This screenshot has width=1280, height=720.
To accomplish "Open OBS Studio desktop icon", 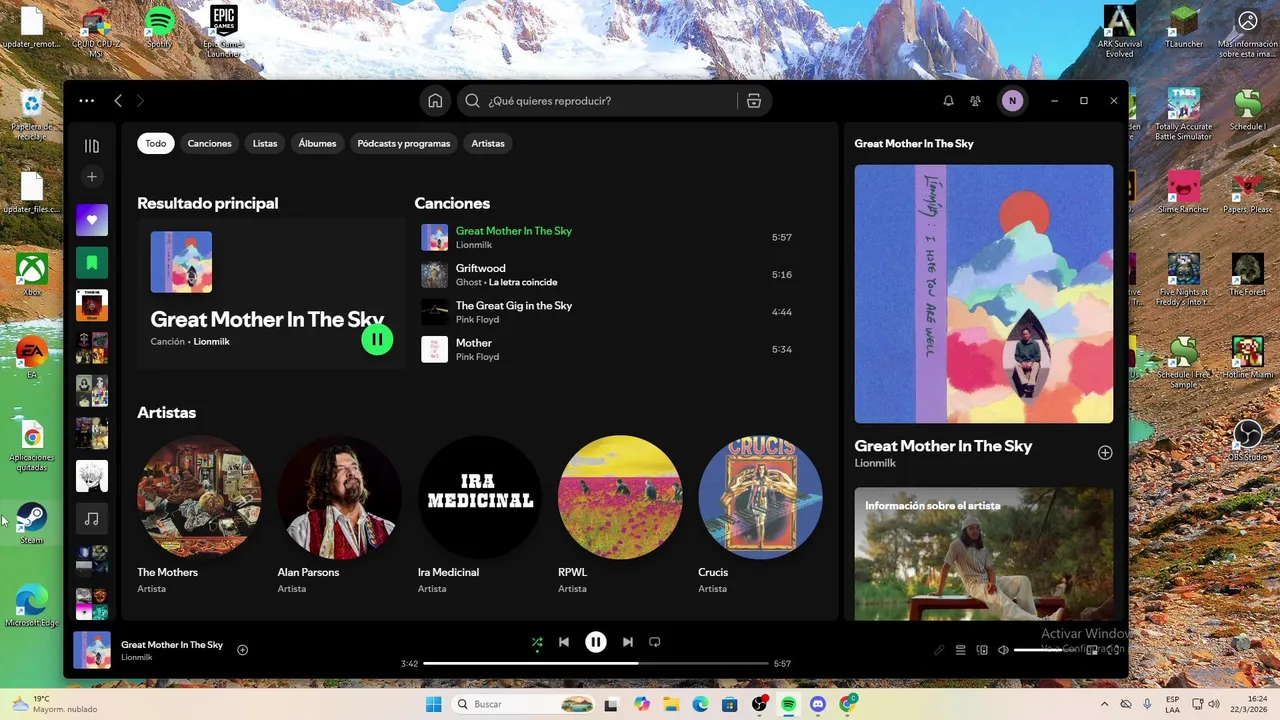I will pyautogui.click(x=1248, y=441).
